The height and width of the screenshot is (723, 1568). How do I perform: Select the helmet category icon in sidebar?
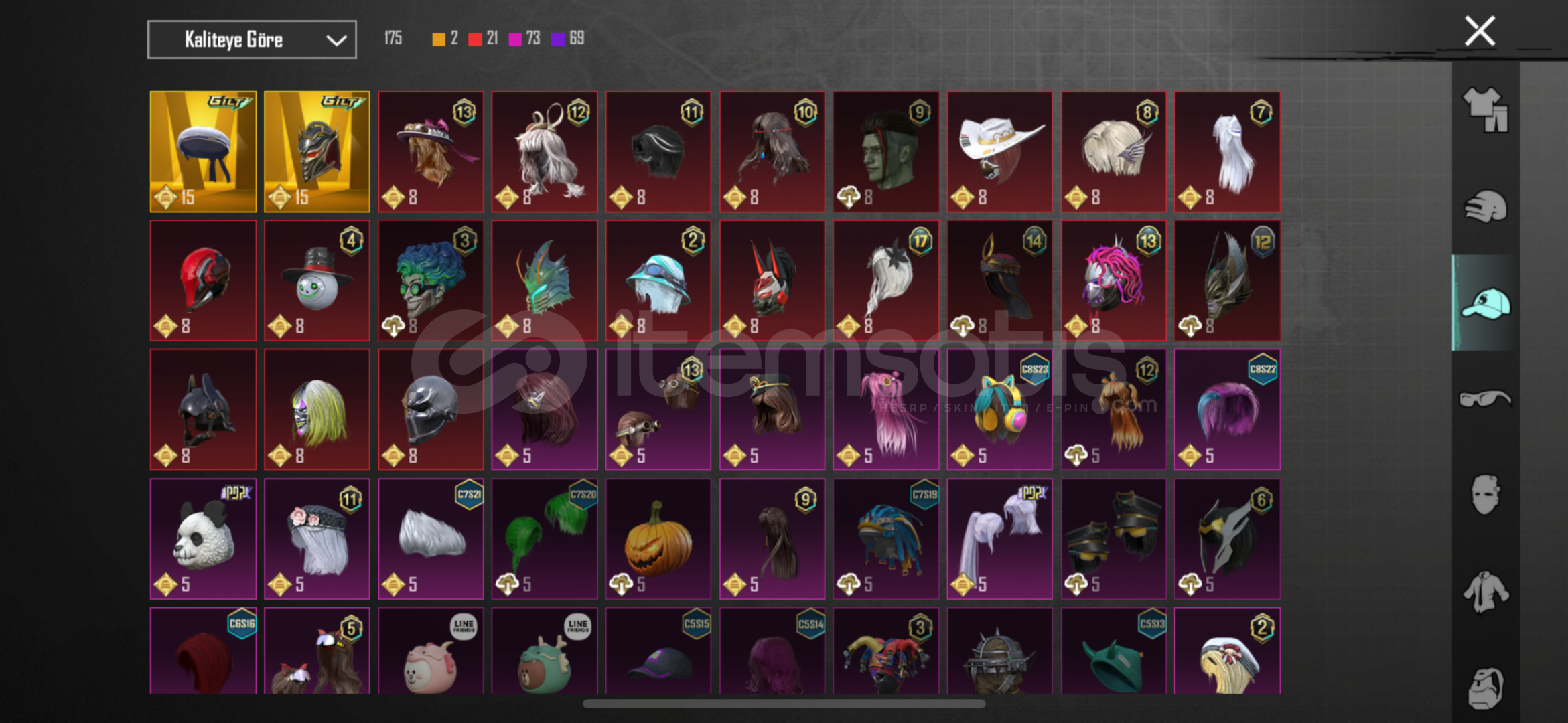click(x=1485, y=206)
